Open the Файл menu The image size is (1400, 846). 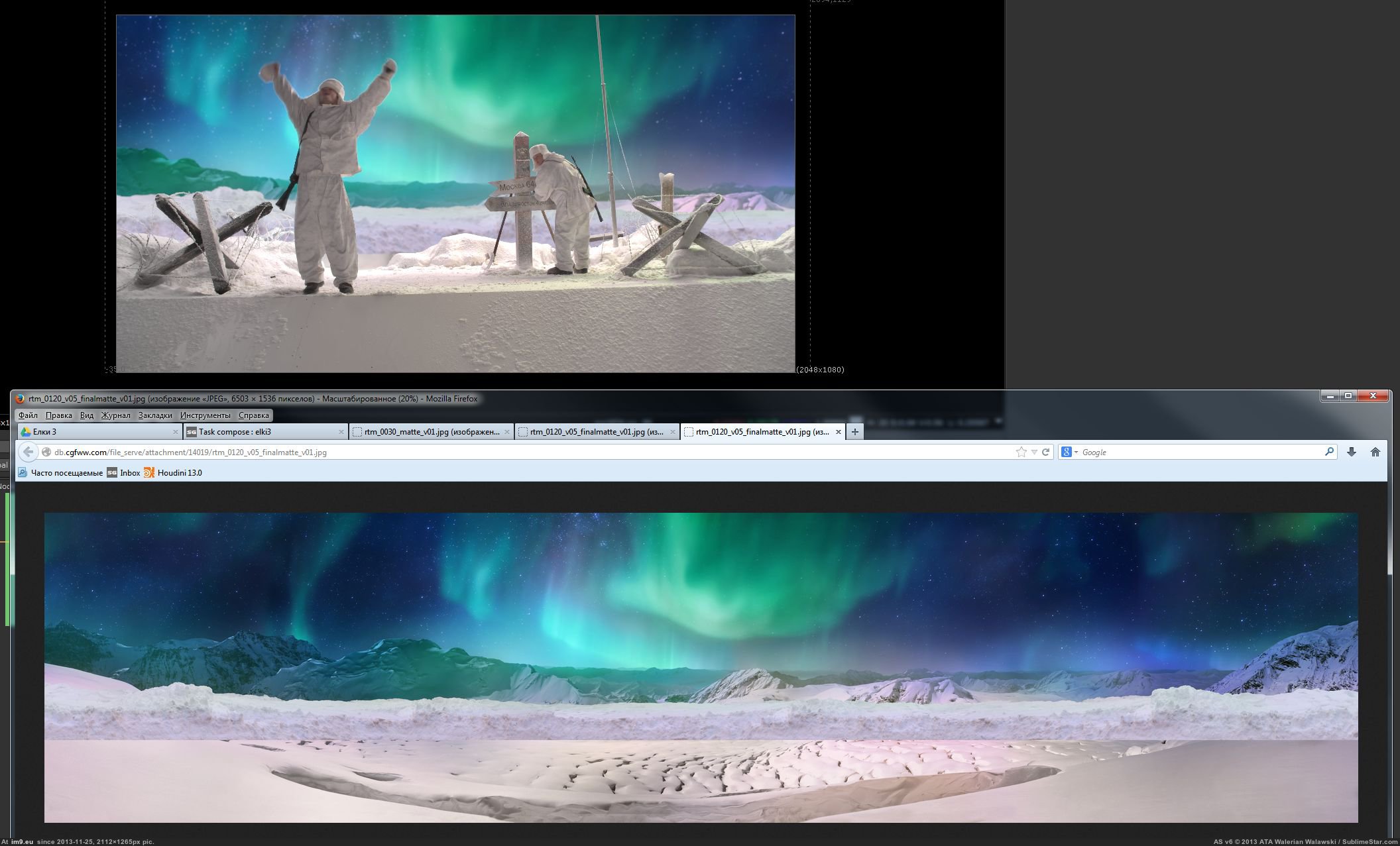click(28, 415)
